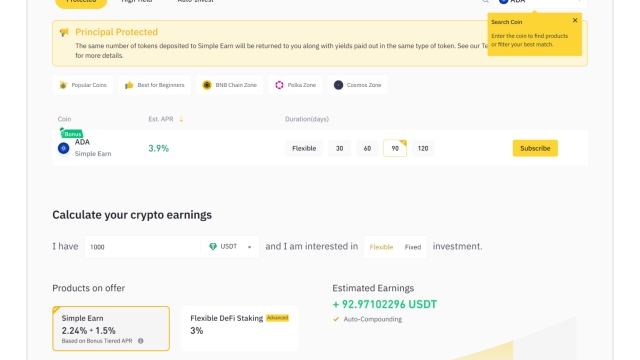Image resolution: width=640 pixels, height=360 pixels.
Task: Select the Best for Beginners filter
Action: click(x=155, y=85)
